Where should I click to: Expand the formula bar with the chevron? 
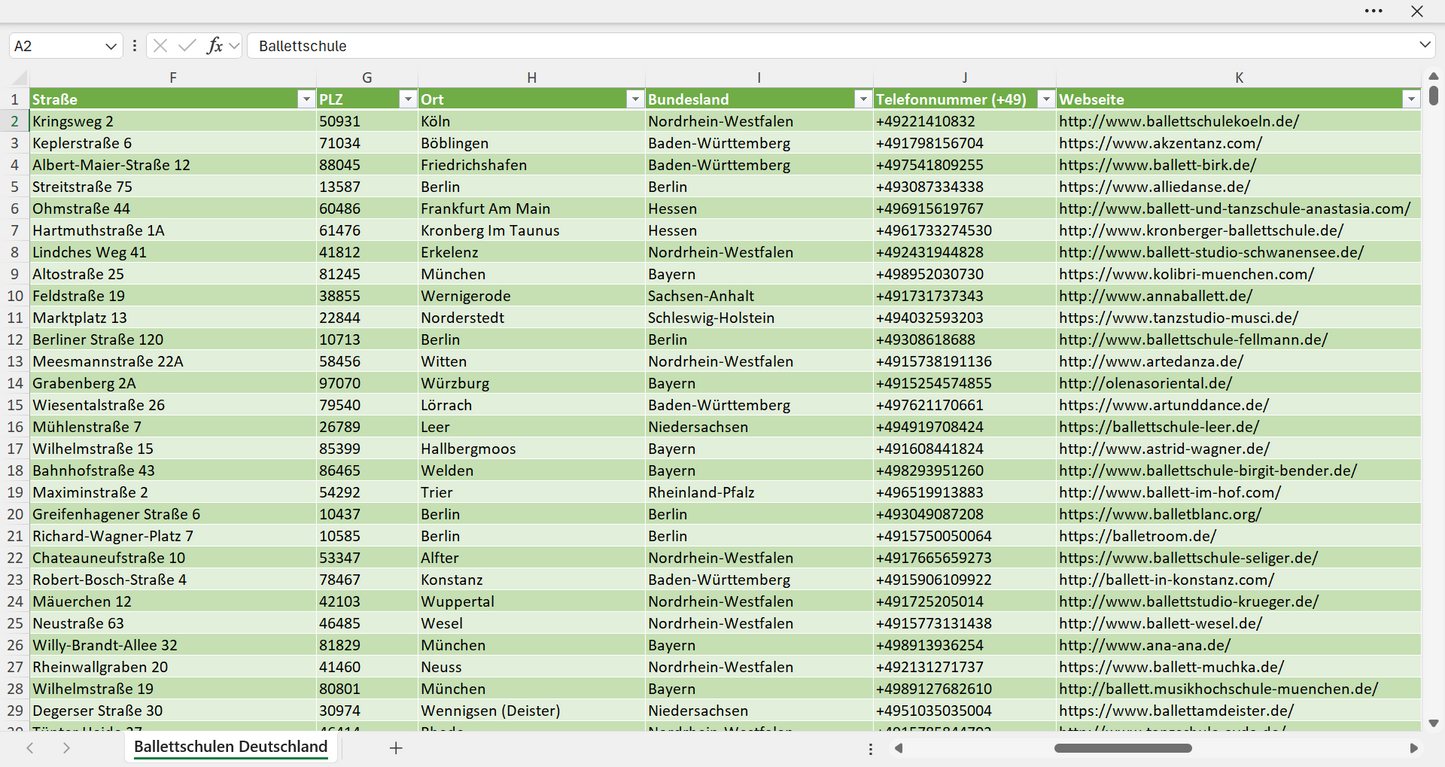[x=1425, y=46]
